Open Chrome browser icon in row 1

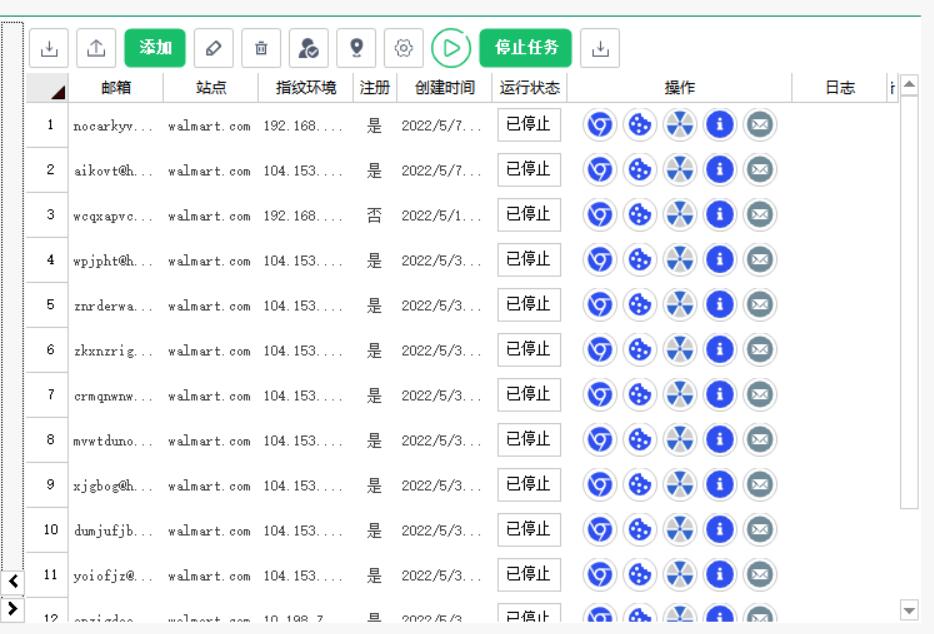[x=599, y=125]
